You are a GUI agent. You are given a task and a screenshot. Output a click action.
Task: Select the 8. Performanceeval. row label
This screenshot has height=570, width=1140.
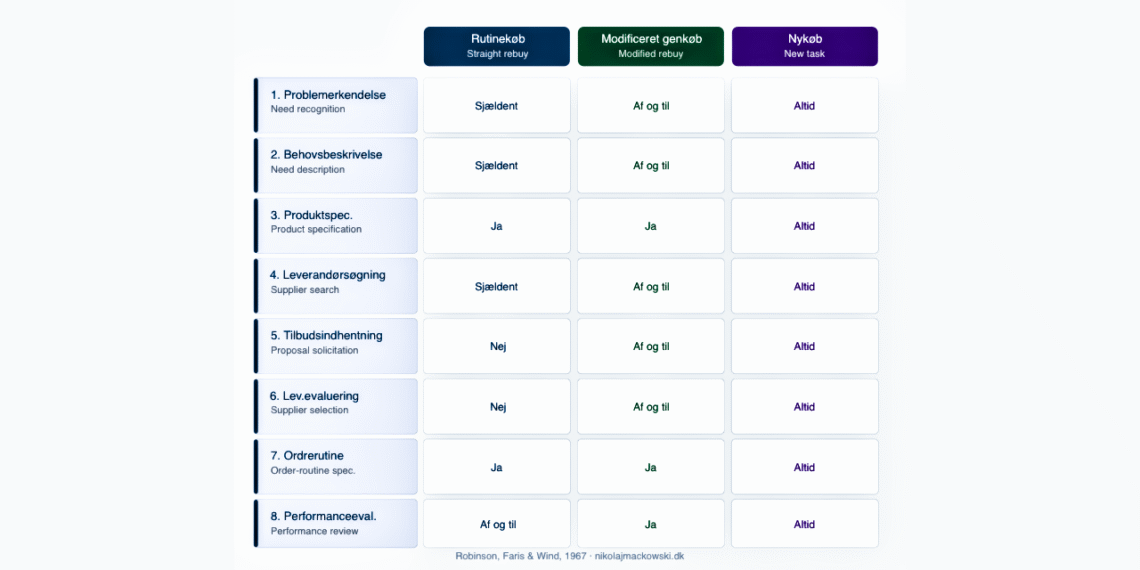pyautogui.click(x=335, y=524)
